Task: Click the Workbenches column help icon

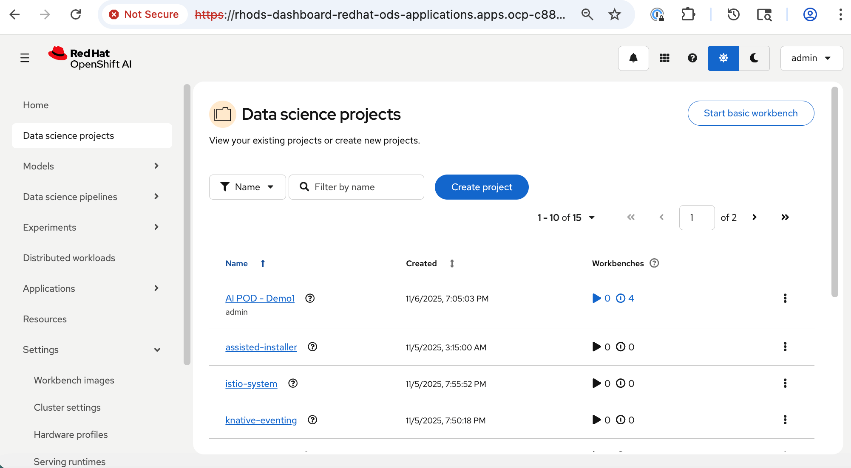Action: click(x=655, y=263)
